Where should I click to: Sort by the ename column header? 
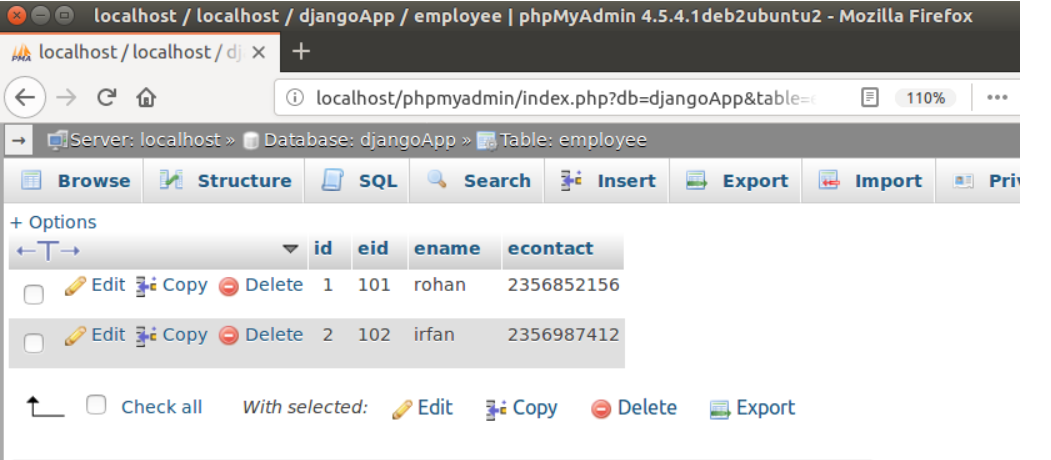click(x=447, y=248)
